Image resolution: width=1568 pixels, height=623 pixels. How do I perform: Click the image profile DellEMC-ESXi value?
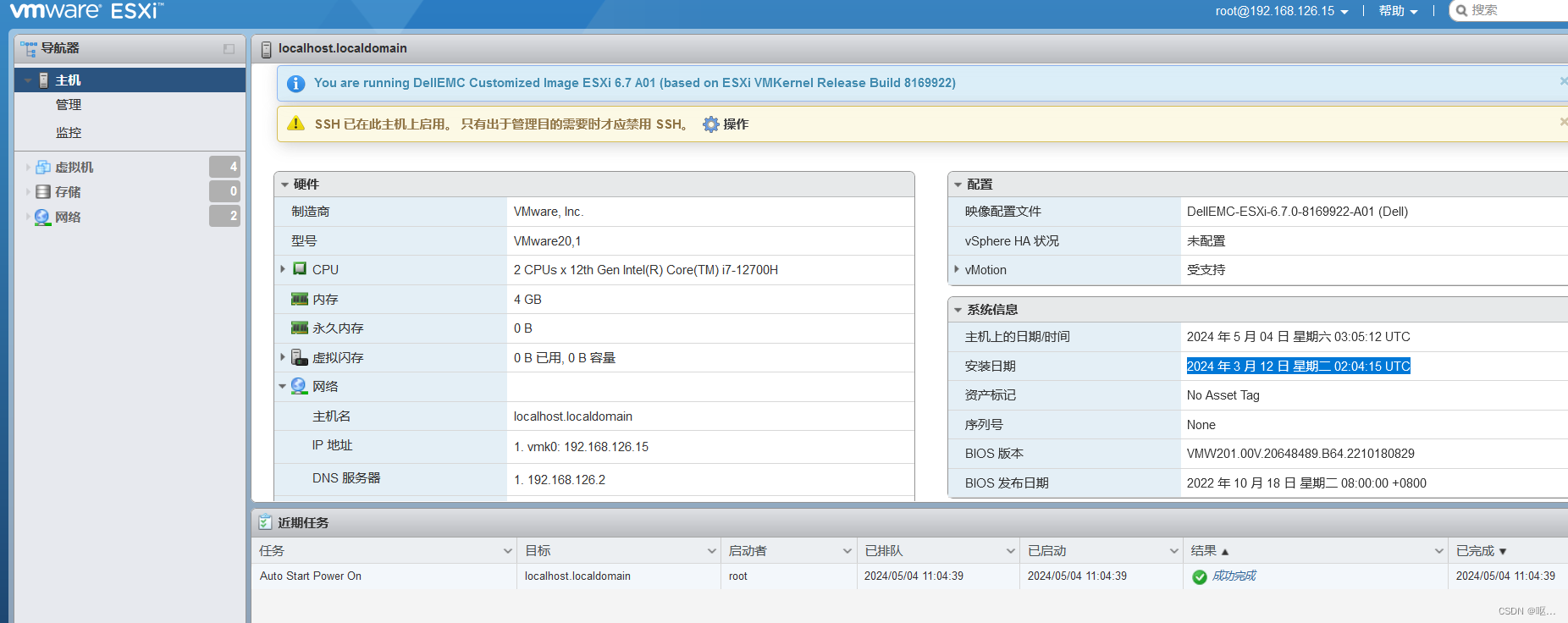1297,212
